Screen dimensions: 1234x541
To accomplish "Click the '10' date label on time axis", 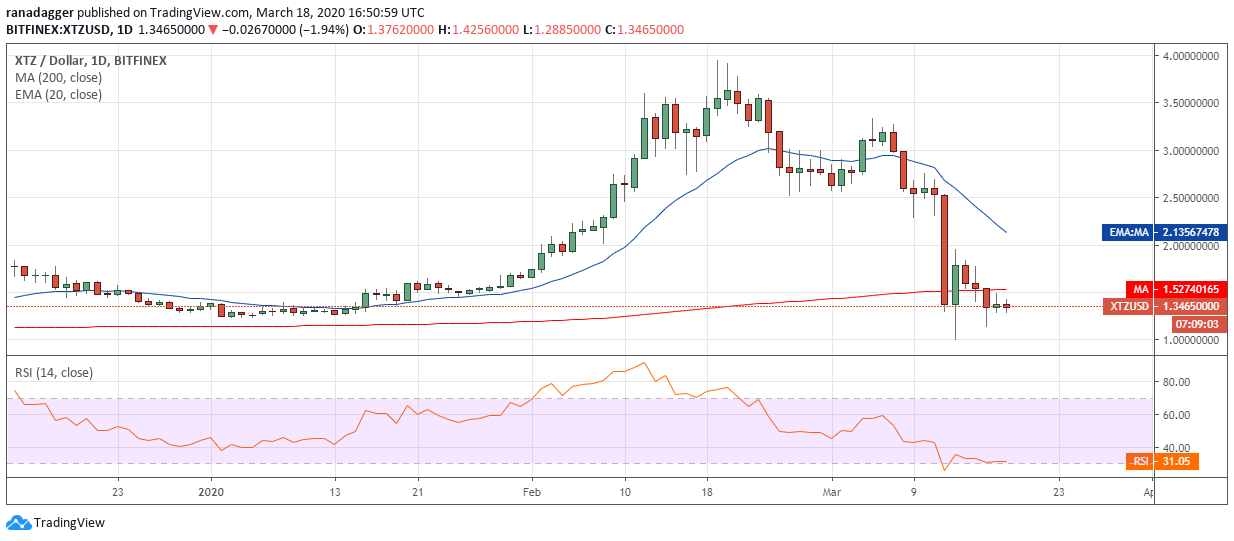I will click(624, 492).
